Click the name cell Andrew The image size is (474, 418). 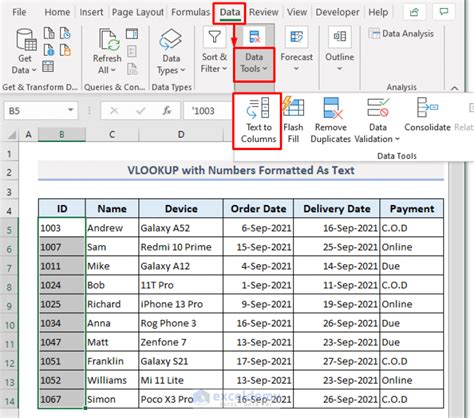[x=112, y=228]
